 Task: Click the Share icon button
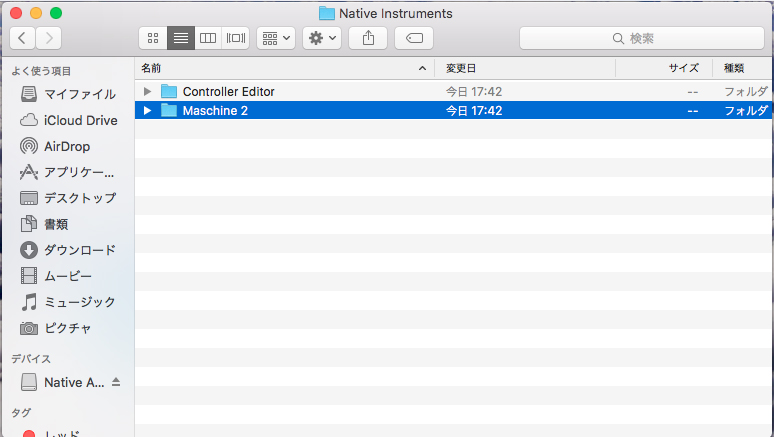[368, 38]
